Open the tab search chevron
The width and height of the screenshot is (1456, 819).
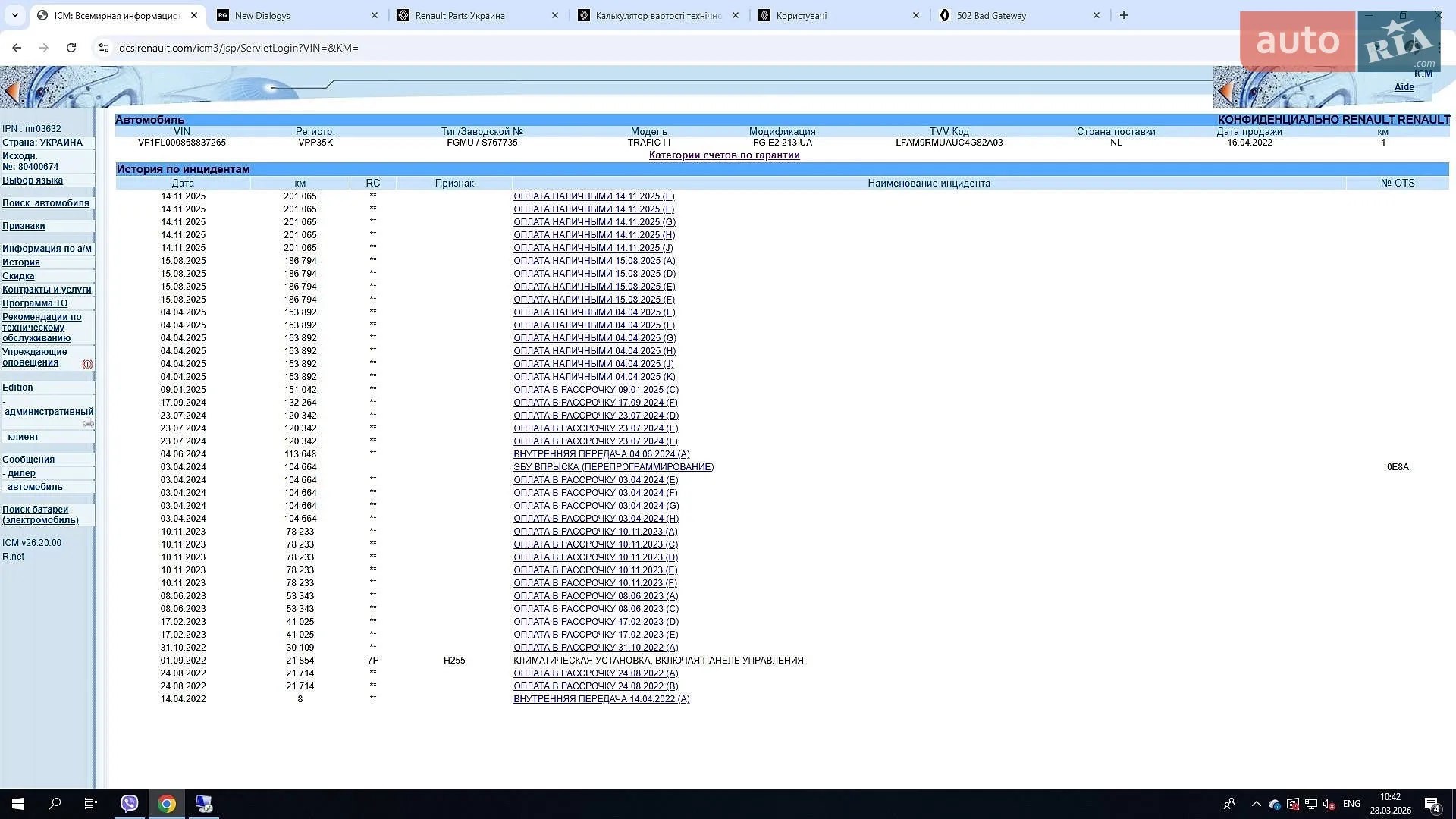click(14, 15)
